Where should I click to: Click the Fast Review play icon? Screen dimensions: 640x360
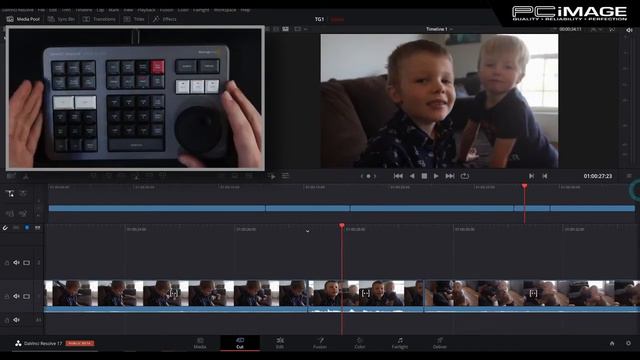(x=272, y=176)
